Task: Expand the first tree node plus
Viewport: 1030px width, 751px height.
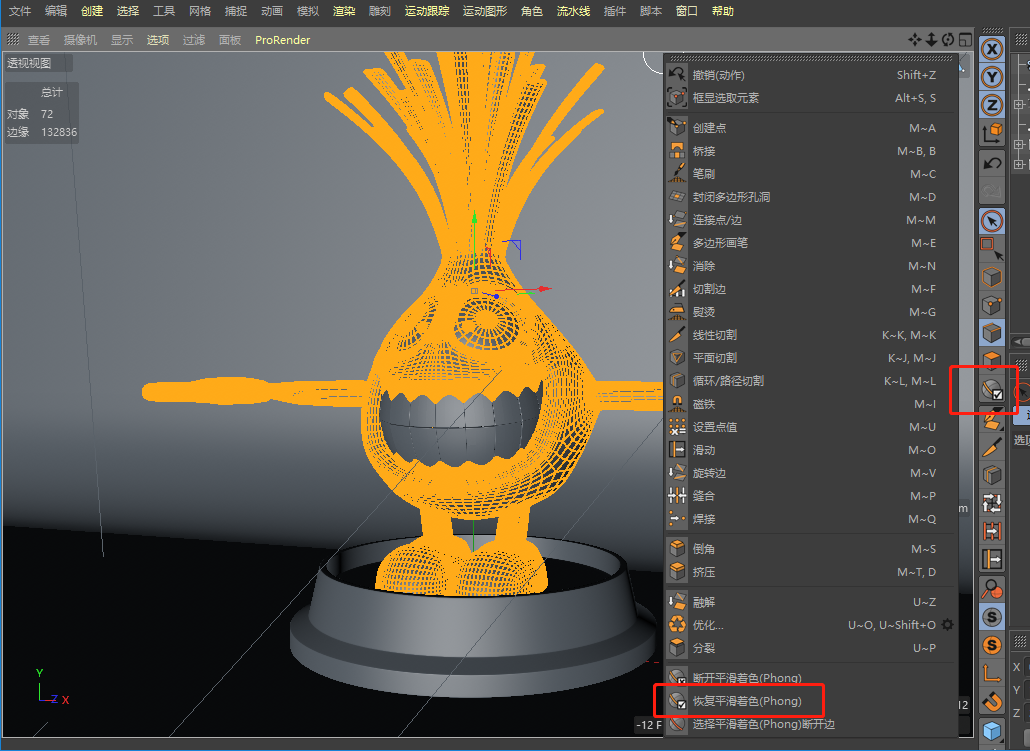Action: [x=1019, y=104]
